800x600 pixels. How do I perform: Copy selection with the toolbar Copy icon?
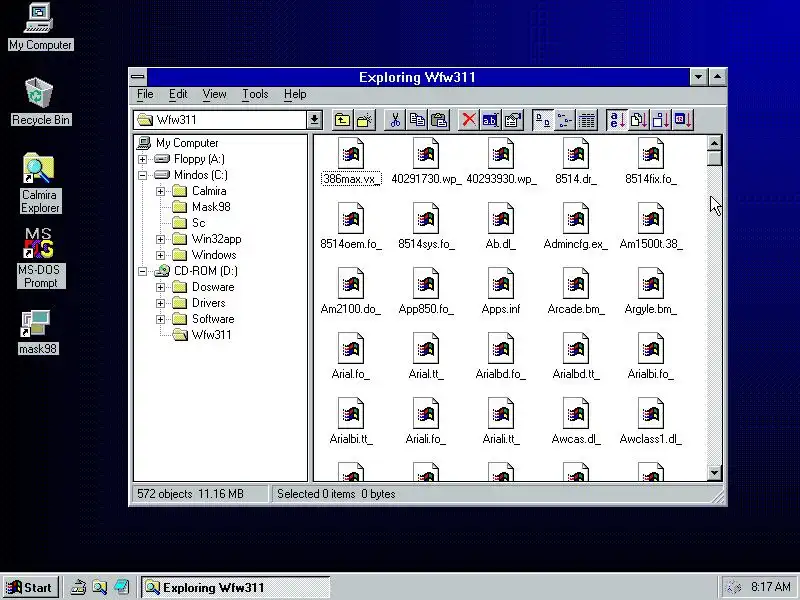(x=417, y=120)
